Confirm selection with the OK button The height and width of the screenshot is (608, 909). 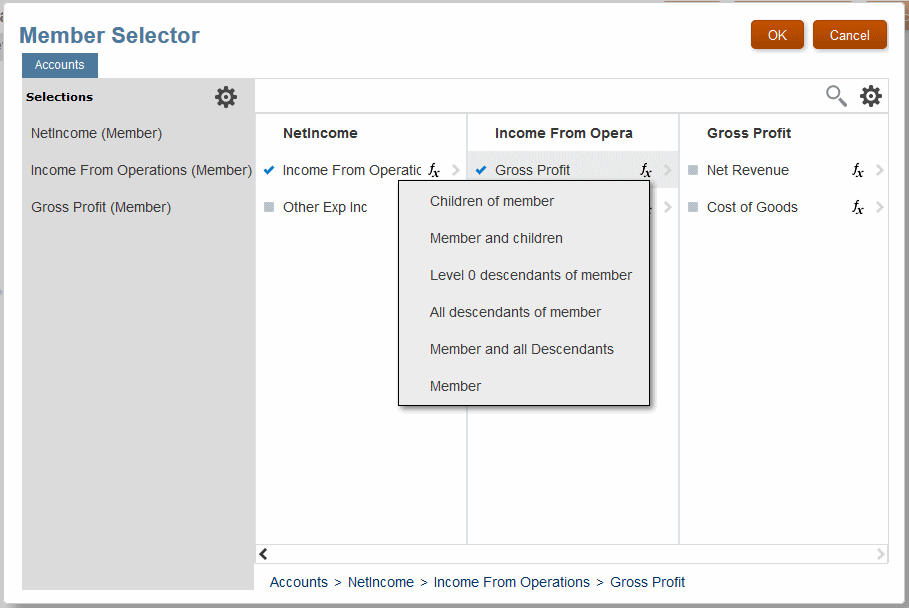(777, 35)
